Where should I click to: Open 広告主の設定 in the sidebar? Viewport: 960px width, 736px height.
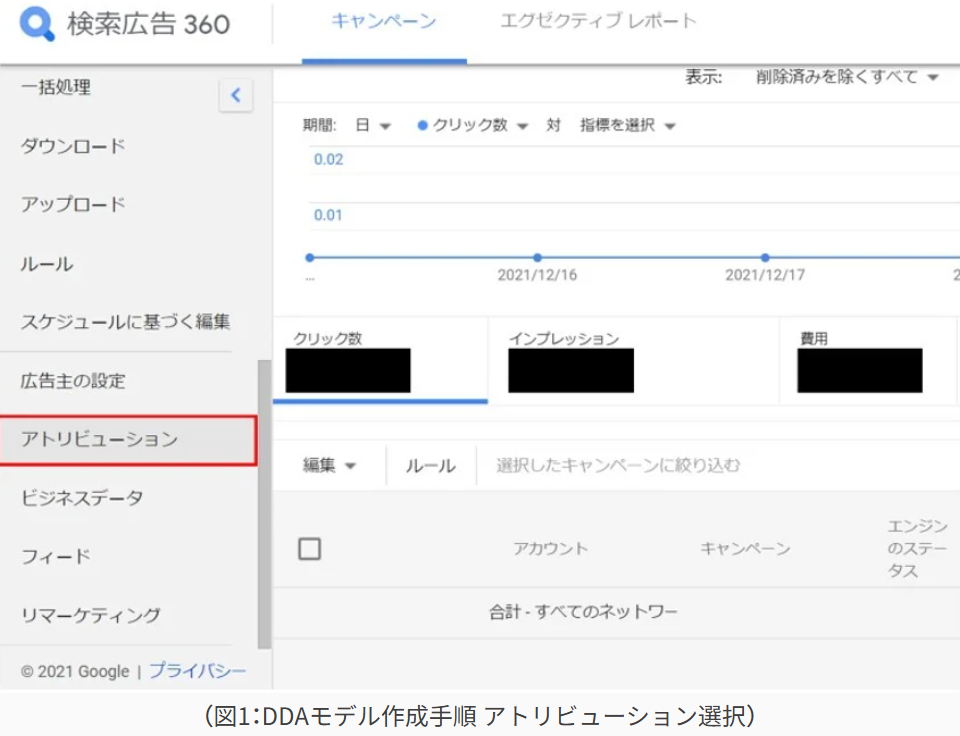(73, 381)
